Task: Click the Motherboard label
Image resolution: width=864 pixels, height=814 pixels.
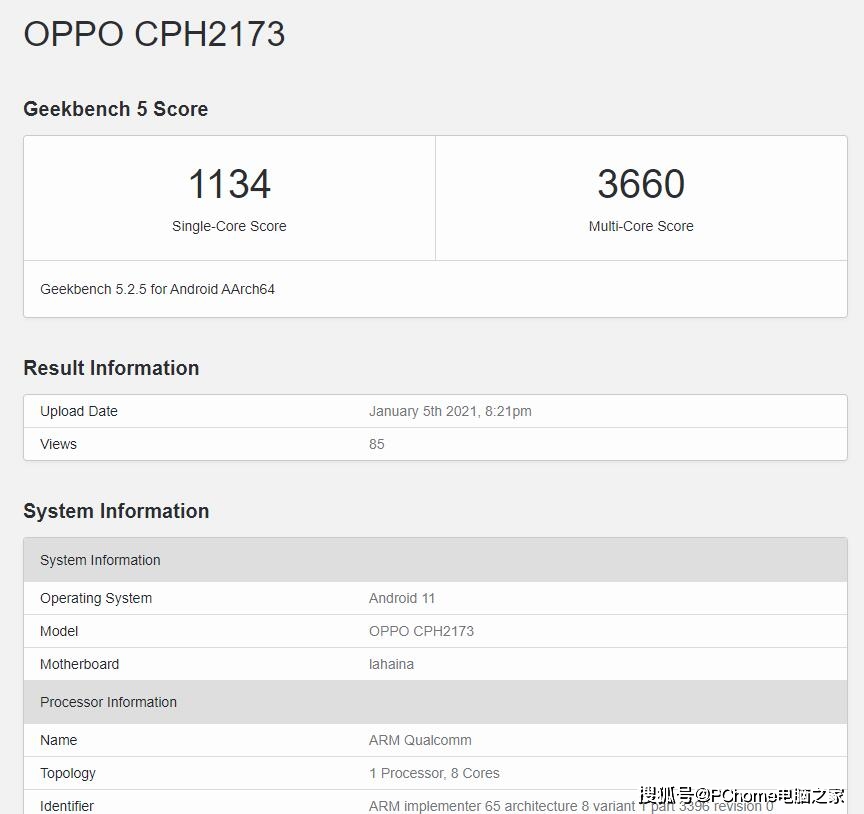Action: (x=79, y=664)
